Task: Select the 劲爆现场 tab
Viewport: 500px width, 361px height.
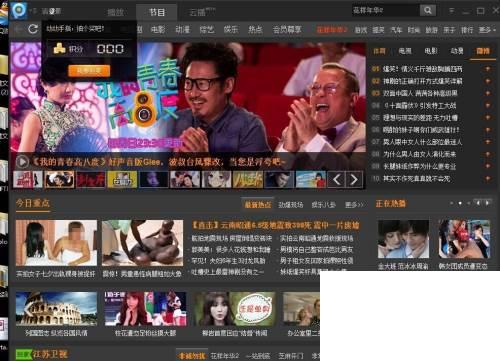Action: pos(291,205)
